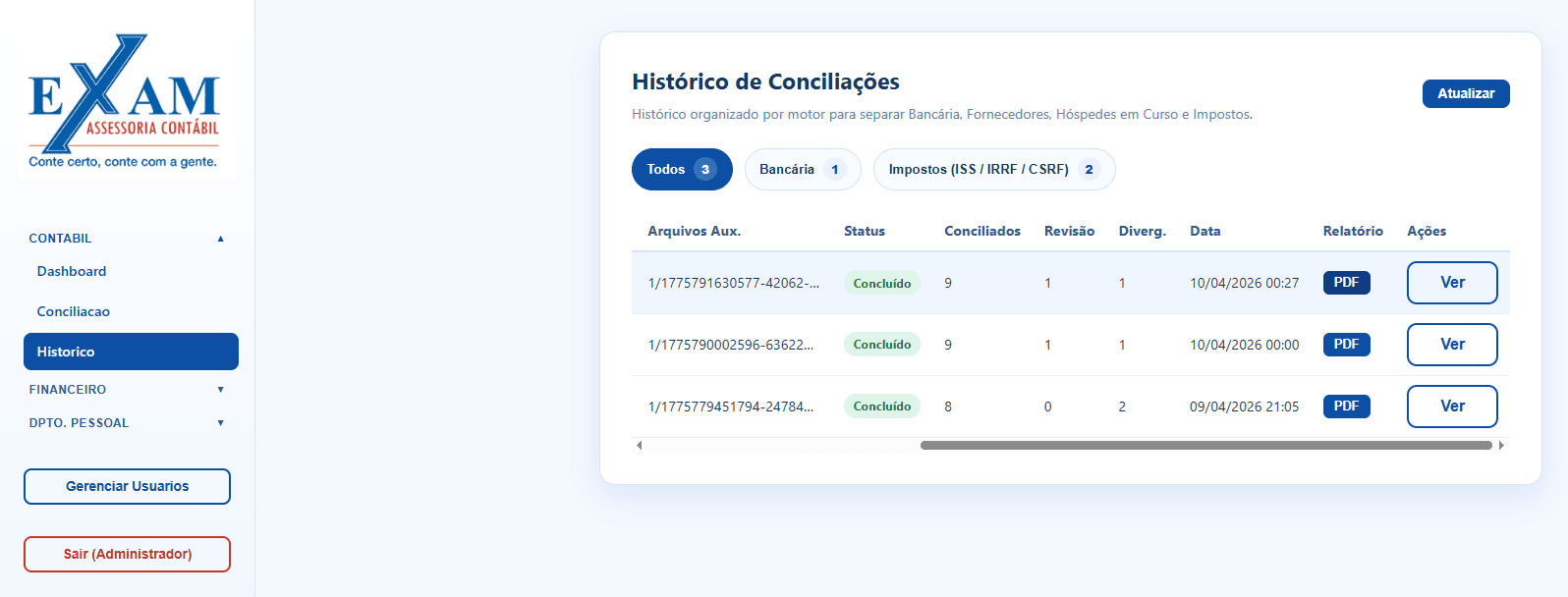Log out with Sair (Administrador)
This screenshot has width=1568, height=597.
click(x=127, y=554)
